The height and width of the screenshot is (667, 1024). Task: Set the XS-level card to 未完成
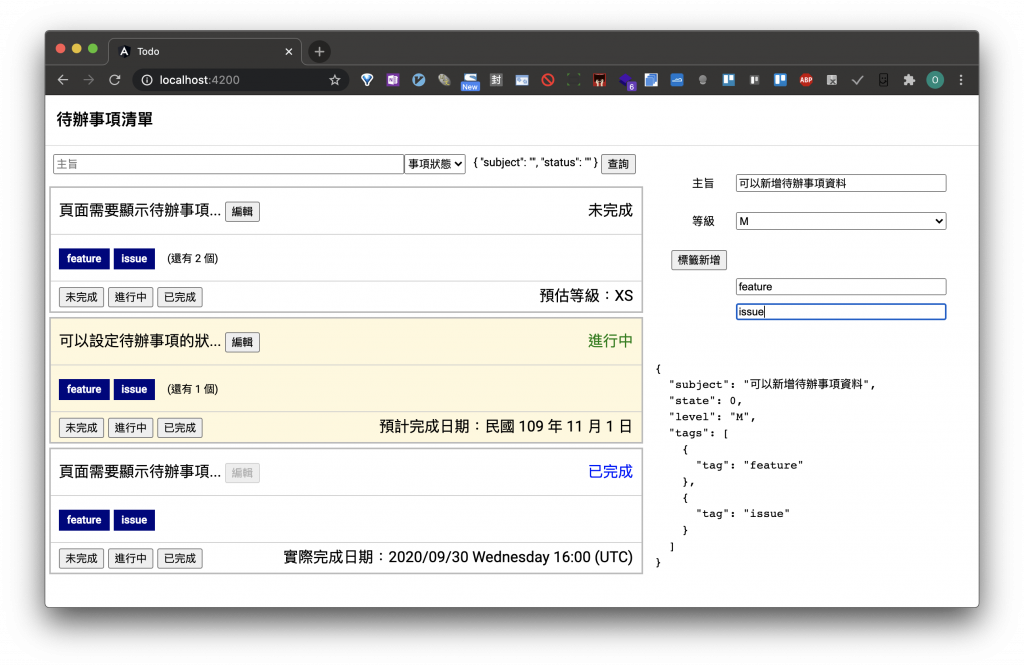tap(81, 297)
